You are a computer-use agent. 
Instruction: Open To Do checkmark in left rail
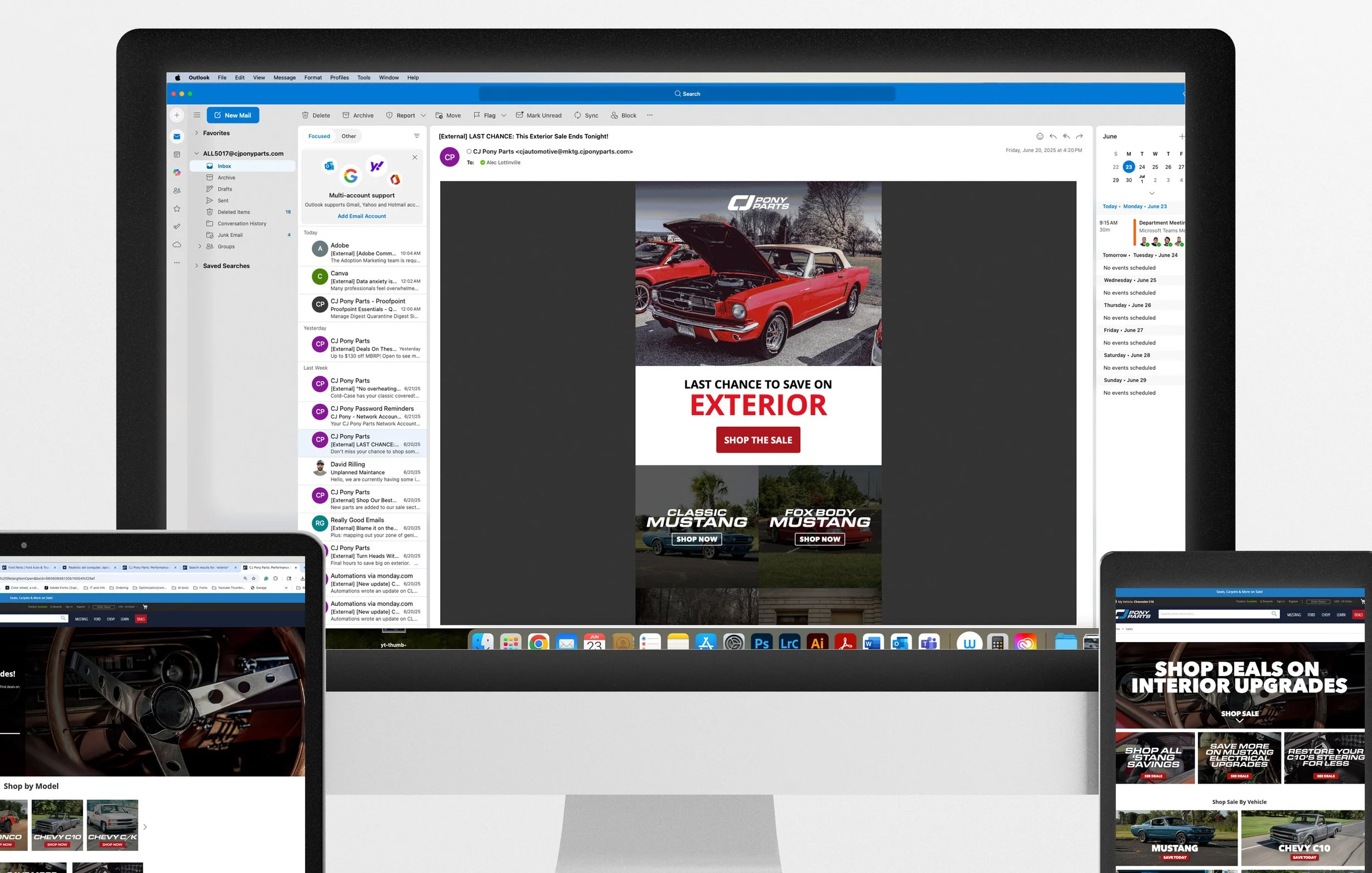click(177, 226)
